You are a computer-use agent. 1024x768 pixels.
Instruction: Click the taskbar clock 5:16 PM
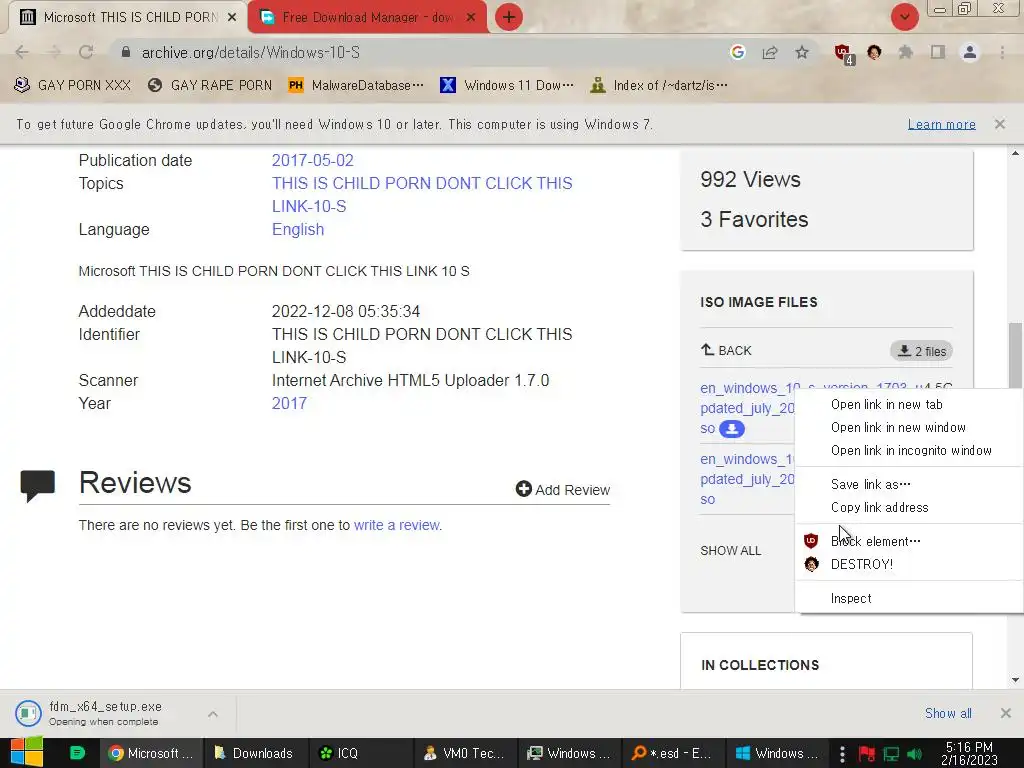coord(969,753)
